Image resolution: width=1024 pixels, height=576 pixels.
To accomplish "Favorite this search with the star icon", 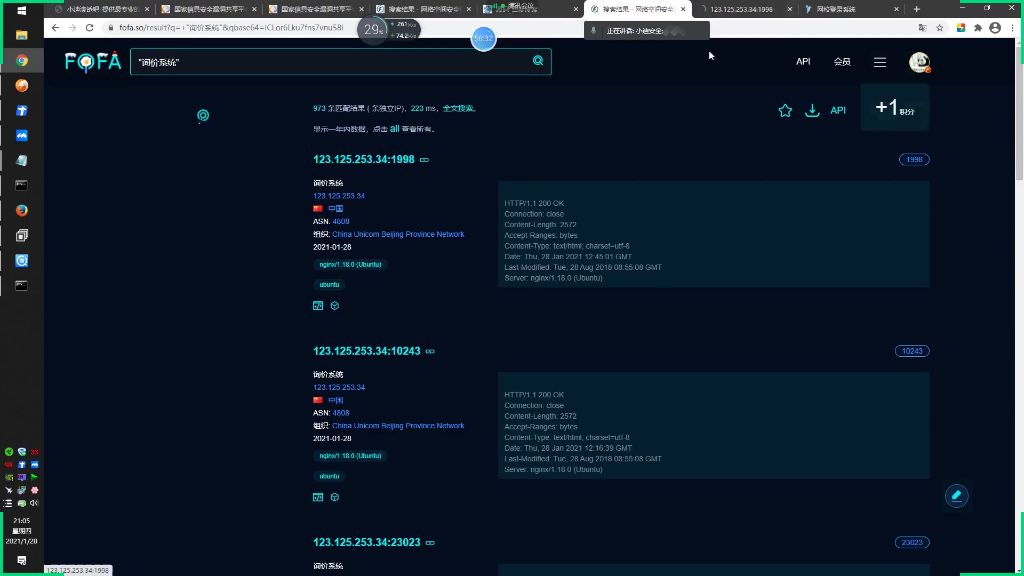I will coord(785,110).
